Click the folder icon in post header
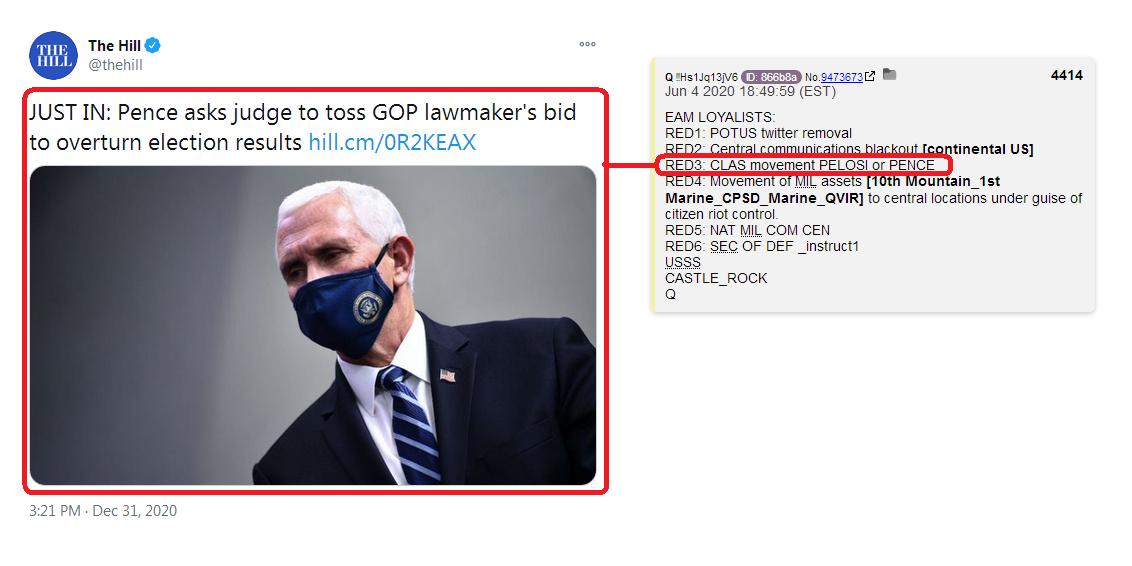1132x566 pixels. [x=889, y=74]
